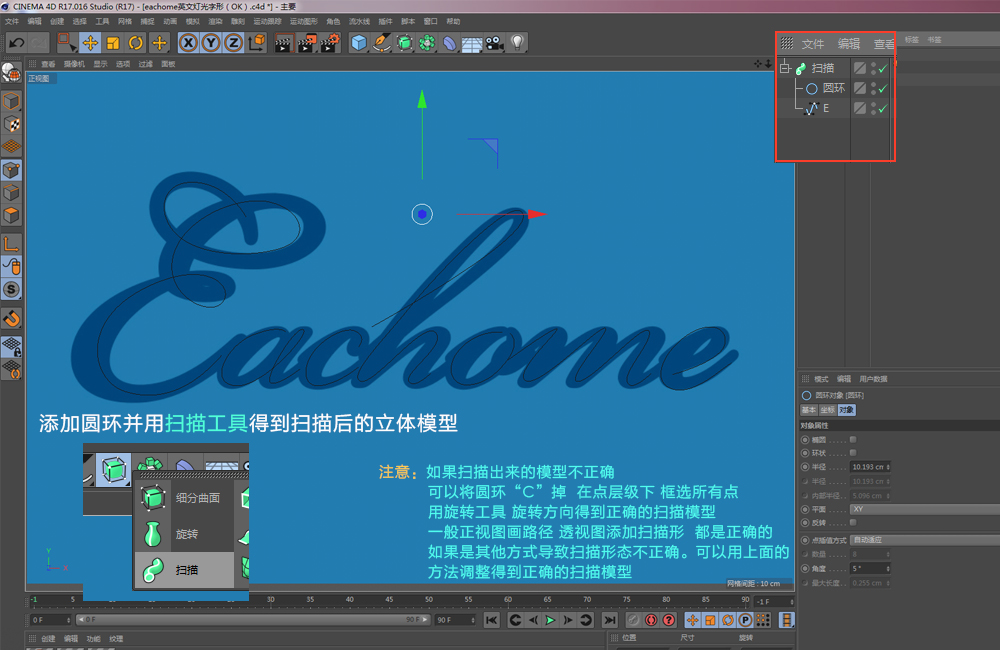
Task: Enable the 椭圆 checkbox
Action: pyautogui.click(x=853, y=439)
